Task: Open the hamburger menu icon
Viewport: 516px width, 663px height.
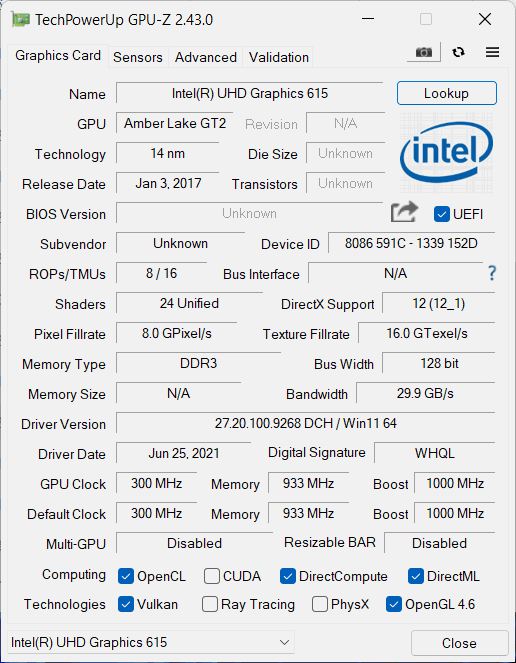Action: click(x=492, y=52)
